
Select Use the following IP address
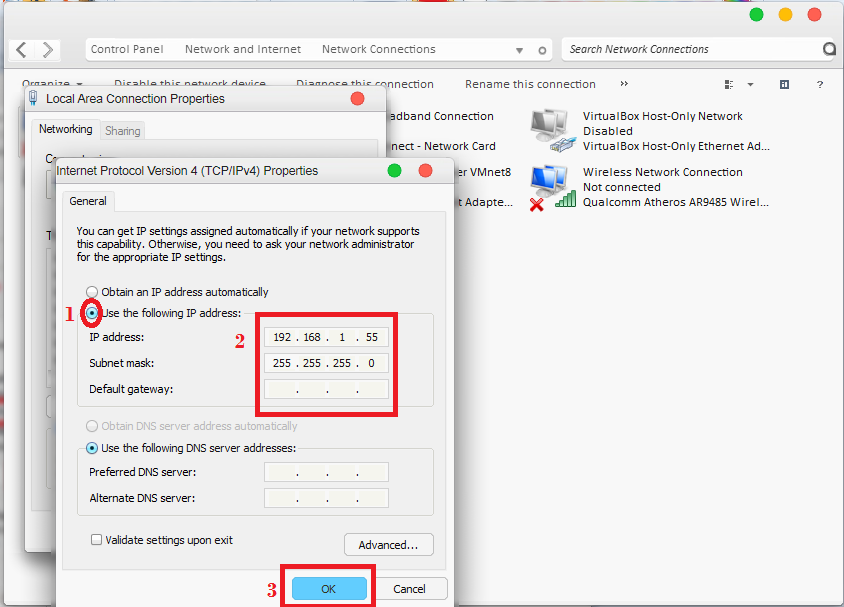coord(91,313)
